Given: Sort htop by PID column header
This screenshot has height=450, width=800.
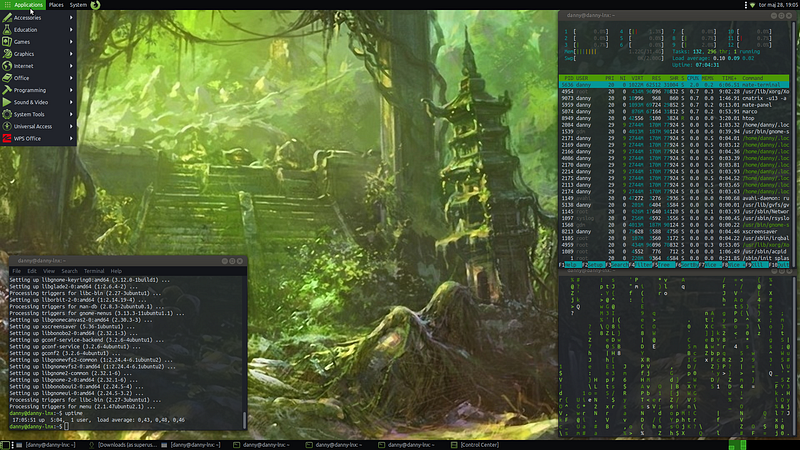Looking at the screenshot, I should tap(569, 78).
